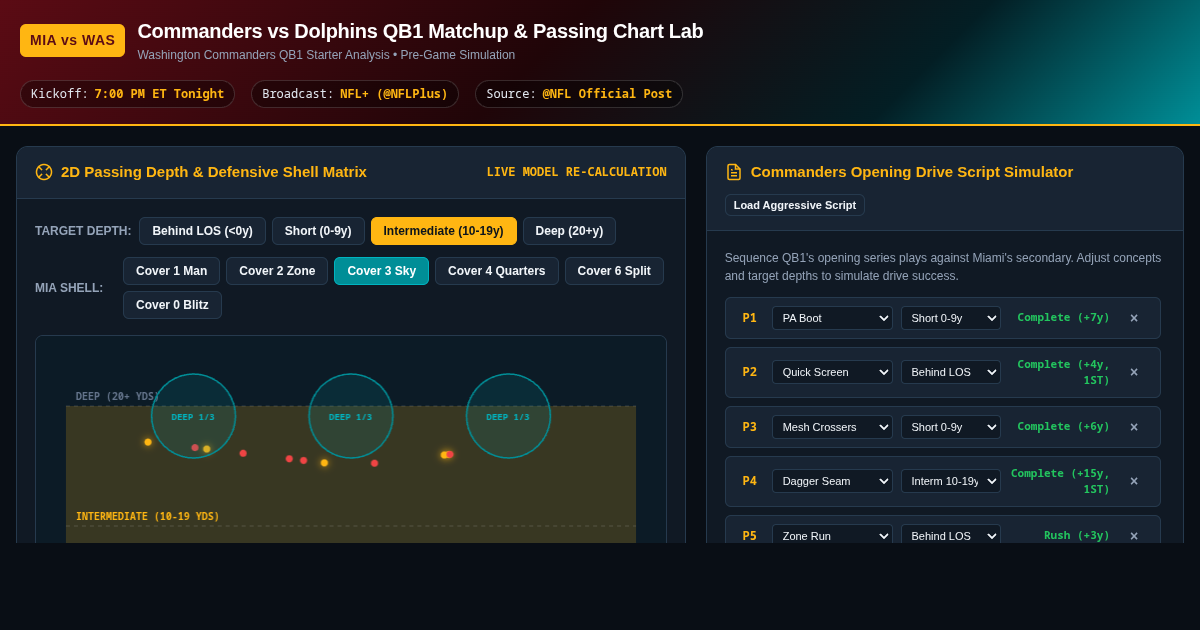Select Deep (20+y) target depth
Viewport: 1200px width, 630px height.
pyautogui.click(x=569, y=231)
